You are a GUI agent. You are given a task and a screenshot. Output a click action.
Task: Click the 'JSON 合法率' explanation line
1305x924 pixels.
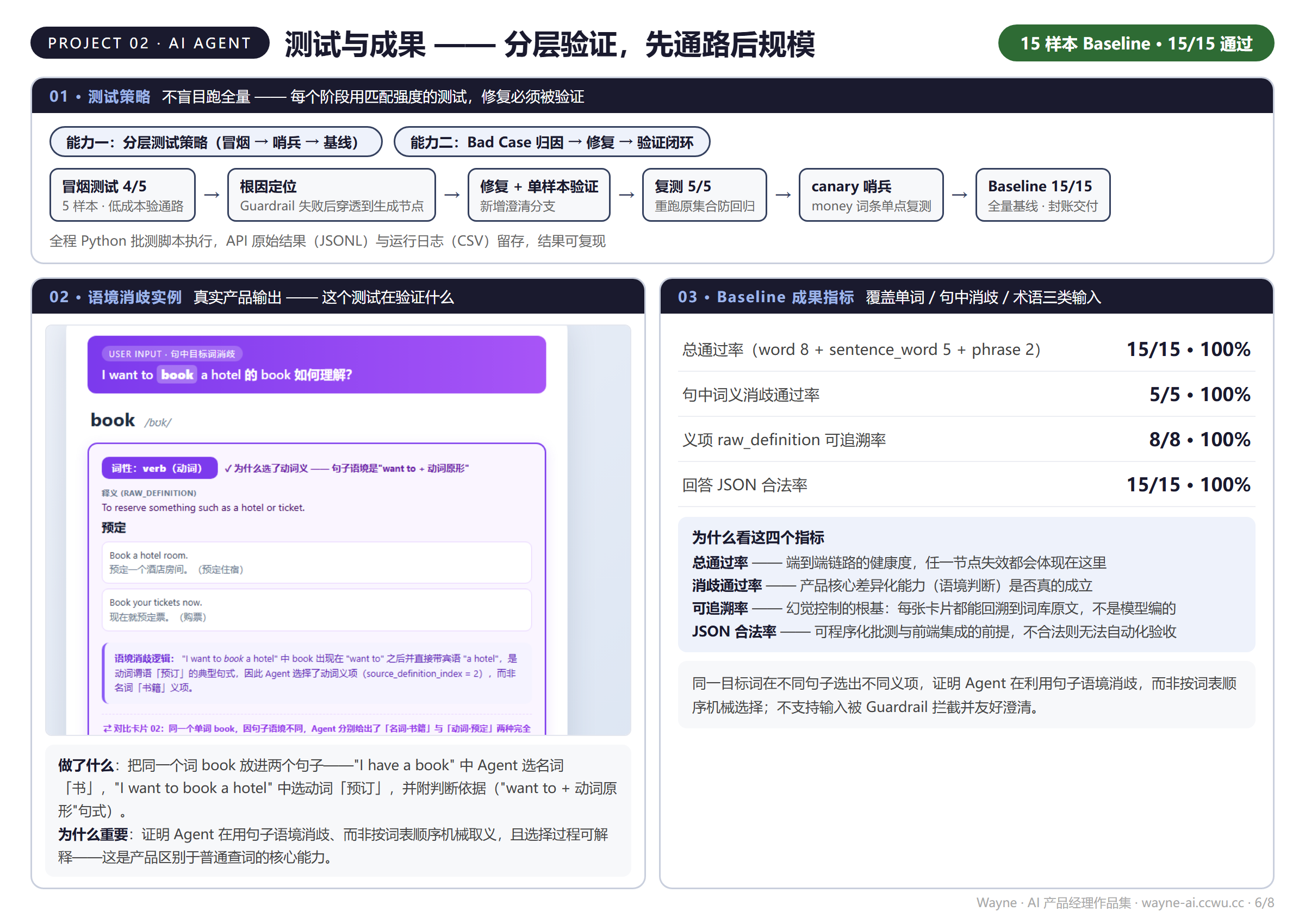(934, 632)
